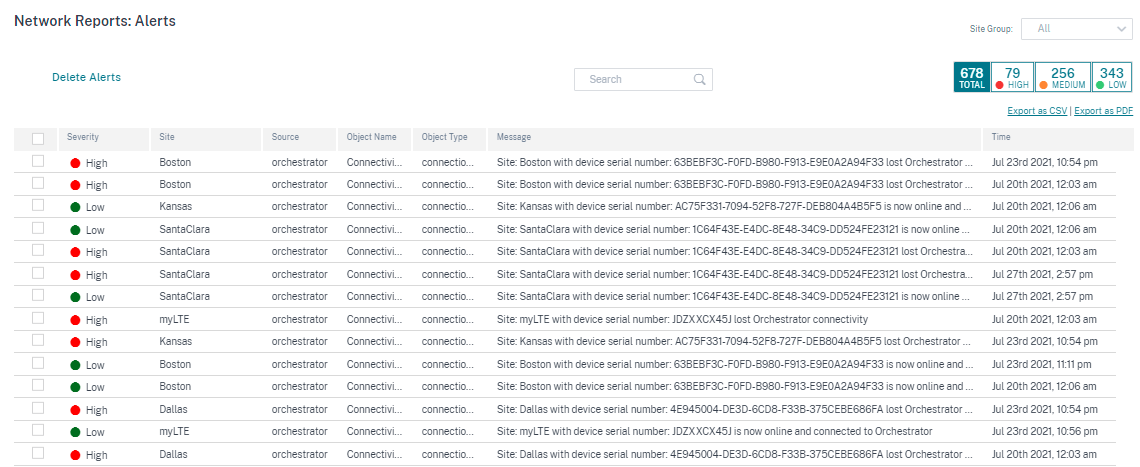Screen dimensions: 1140x467
Task: Export alerts as CSV
Action: 1037,111
